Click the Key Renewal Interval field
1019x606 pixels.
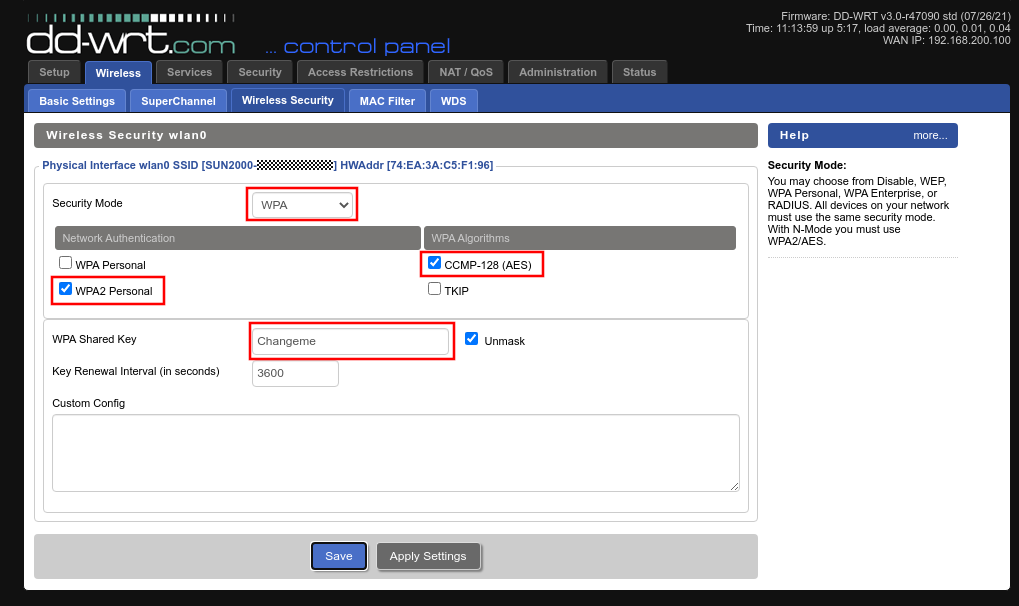pyautogui.click(x=295, y=373)
